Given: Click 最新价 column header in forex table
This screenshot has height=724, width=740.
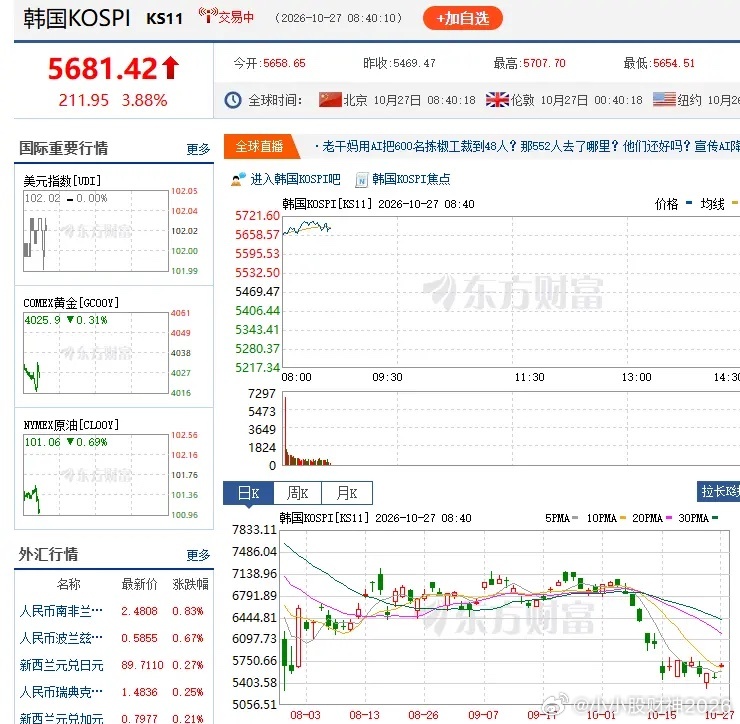Looking at the screenshot, I should [x=139, y=584].
